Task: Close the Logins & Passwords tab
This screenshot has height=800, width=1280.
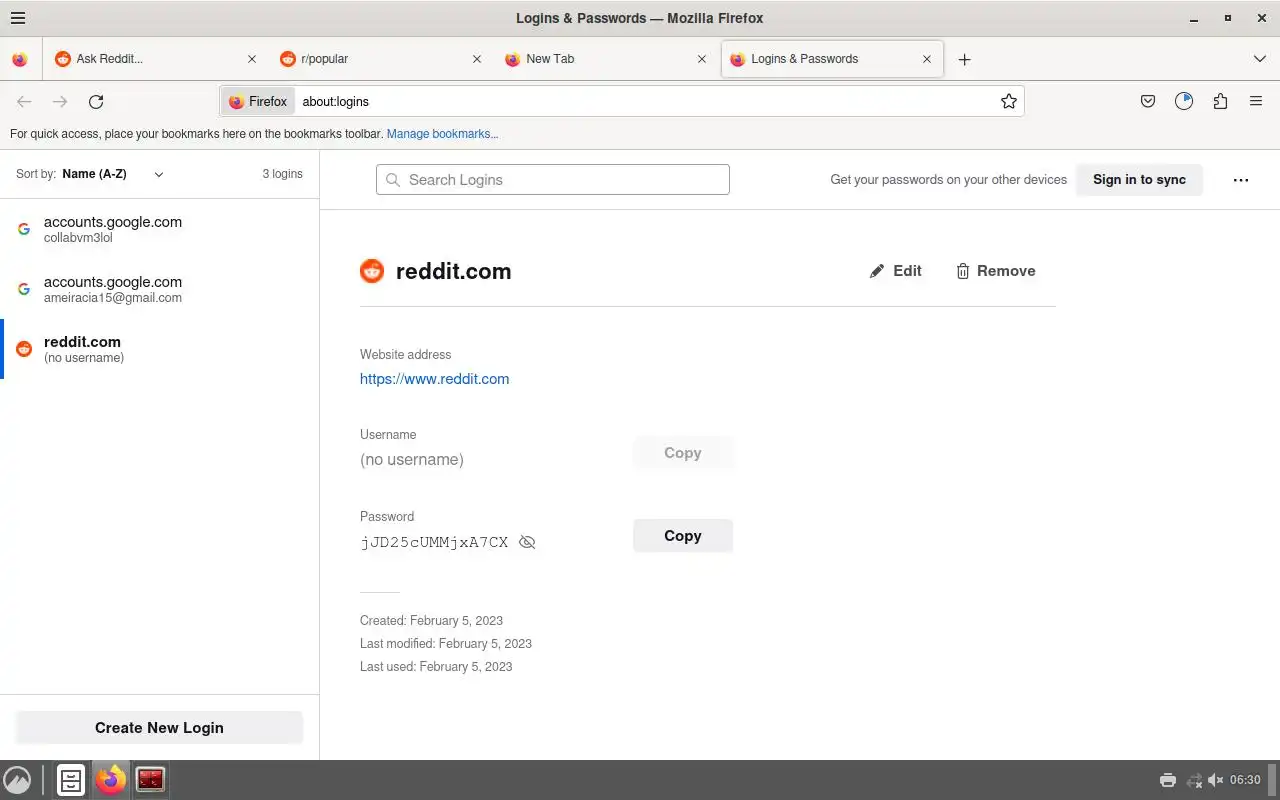Action: point(927,59)
